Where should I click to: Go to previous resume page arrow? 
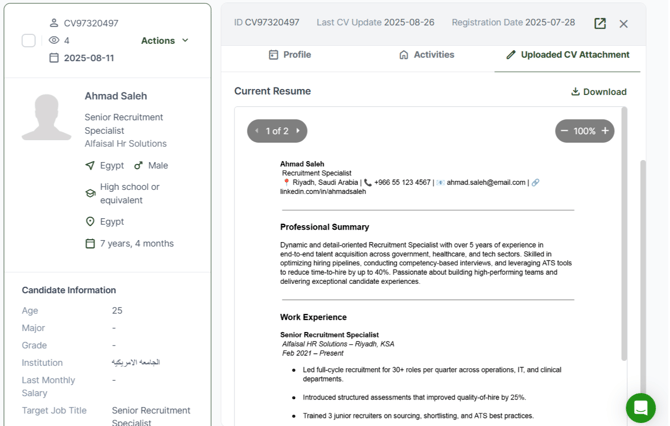click(257, 131)
